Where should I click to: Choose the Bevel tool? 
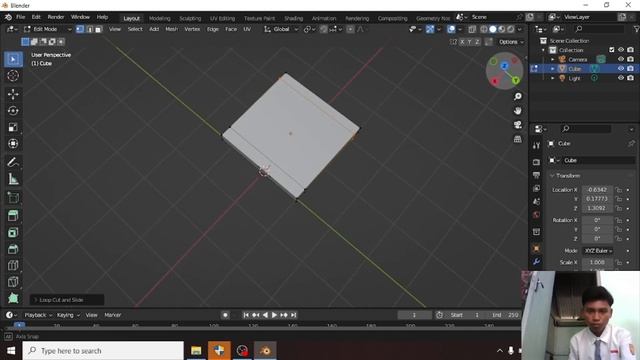[13, 249]
